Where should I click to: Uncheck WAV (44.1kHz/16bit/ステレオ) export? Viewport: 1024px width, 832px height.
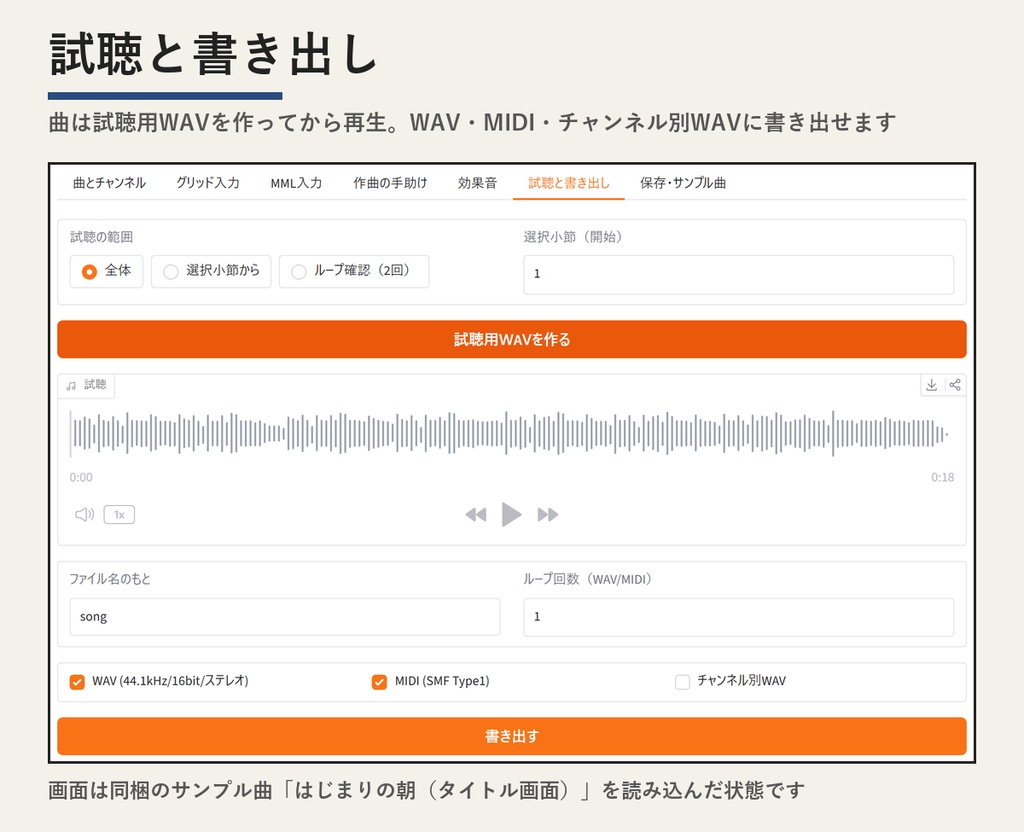pyautogui.click(x=77, y=682)
